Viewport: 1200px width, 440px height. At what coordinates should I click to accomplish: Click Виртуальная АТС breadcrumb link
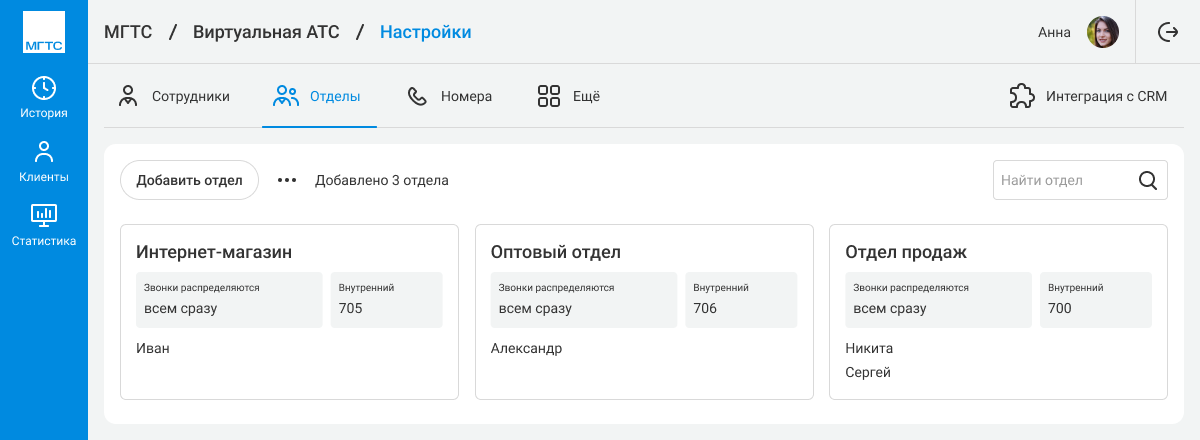pos(266,32)
